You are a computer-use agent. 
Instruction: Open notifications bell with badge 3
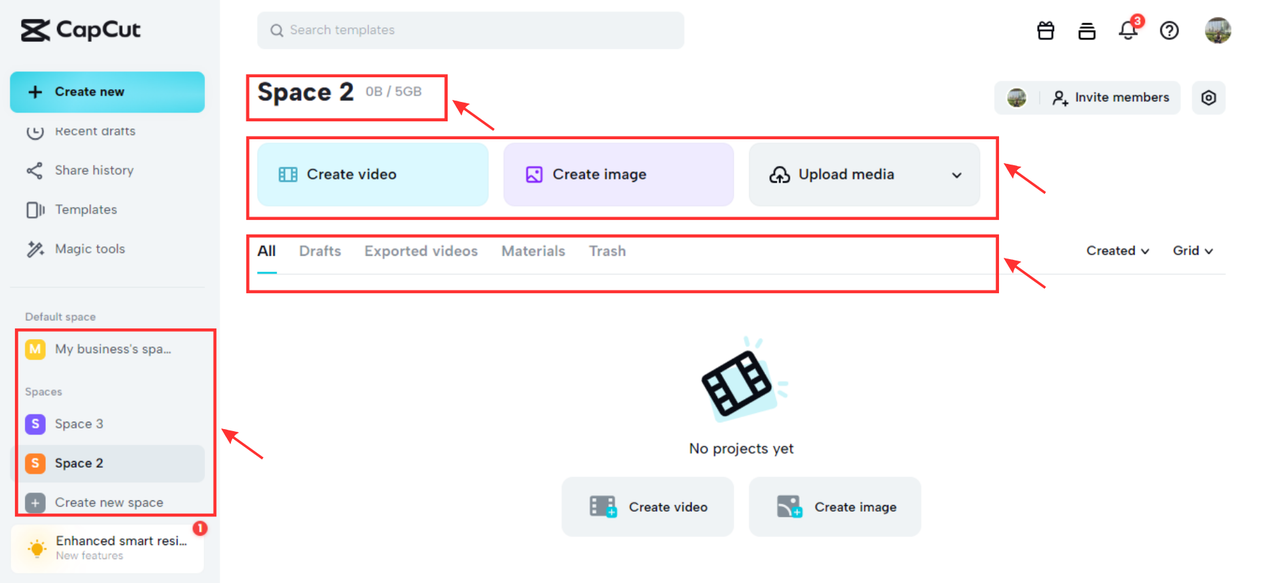[1128, 30]
